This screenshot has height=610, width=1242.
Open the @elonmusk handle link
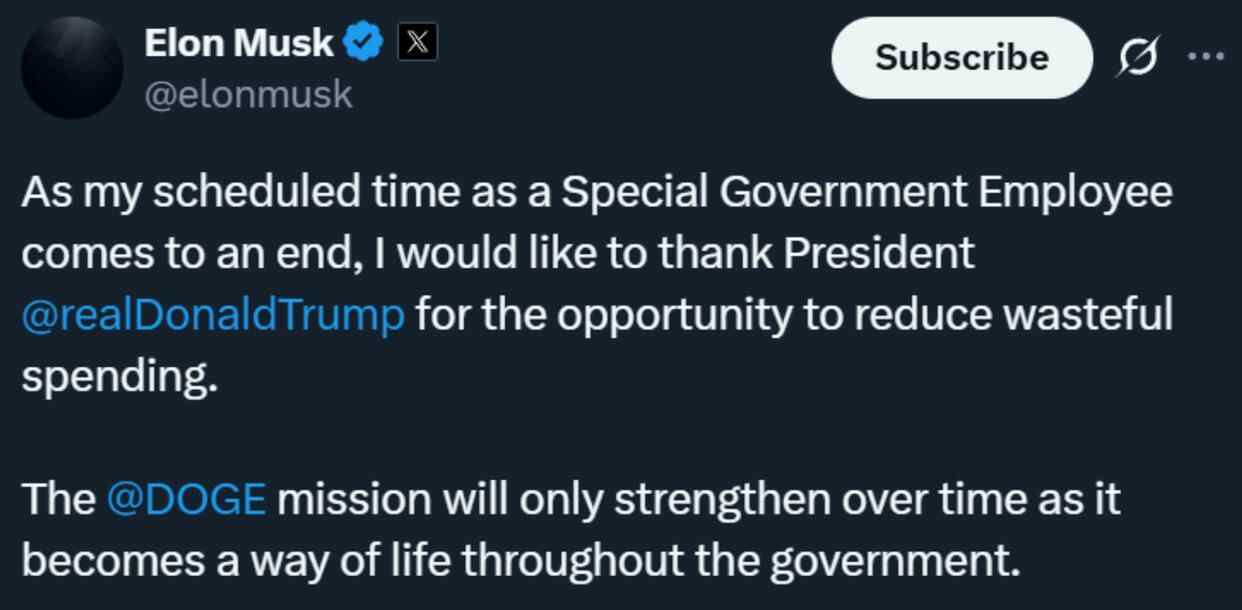click(x=249, y=94)
